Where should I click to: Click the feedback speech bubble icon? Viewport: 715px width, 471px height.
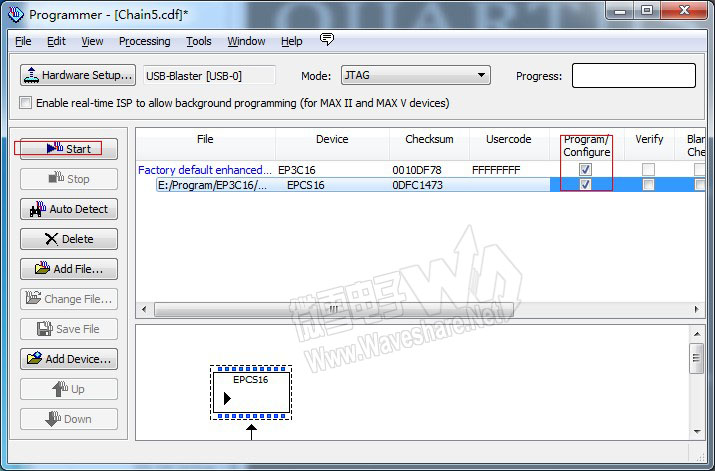pyautogui.click(x=326, y=39)
